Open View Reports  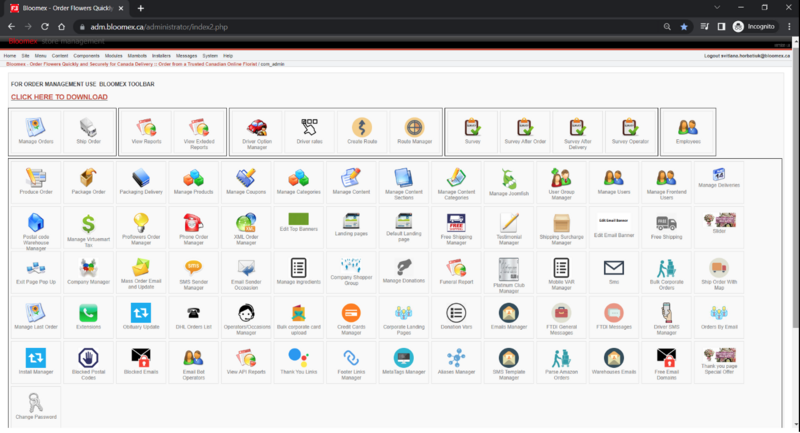pos(146,132)
